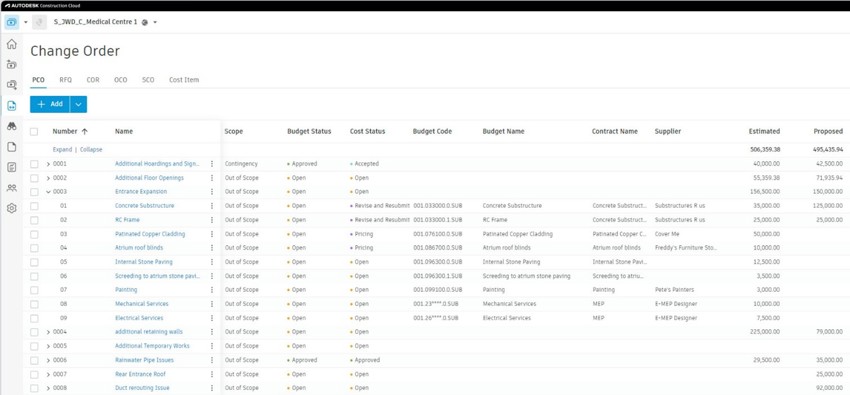Check the box for row 0001
The width and height of the screenshot is (850, 395).
(34, 164)
